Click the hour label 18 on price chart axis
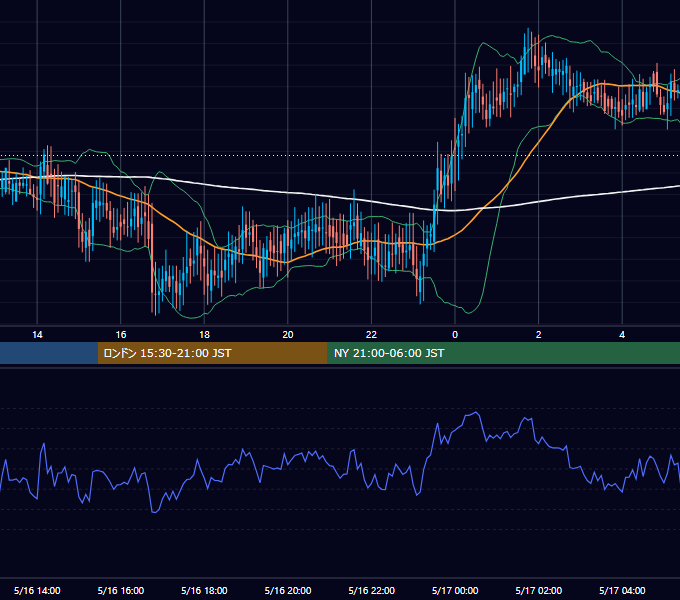 pyautogui.click(x=204, y=335)
